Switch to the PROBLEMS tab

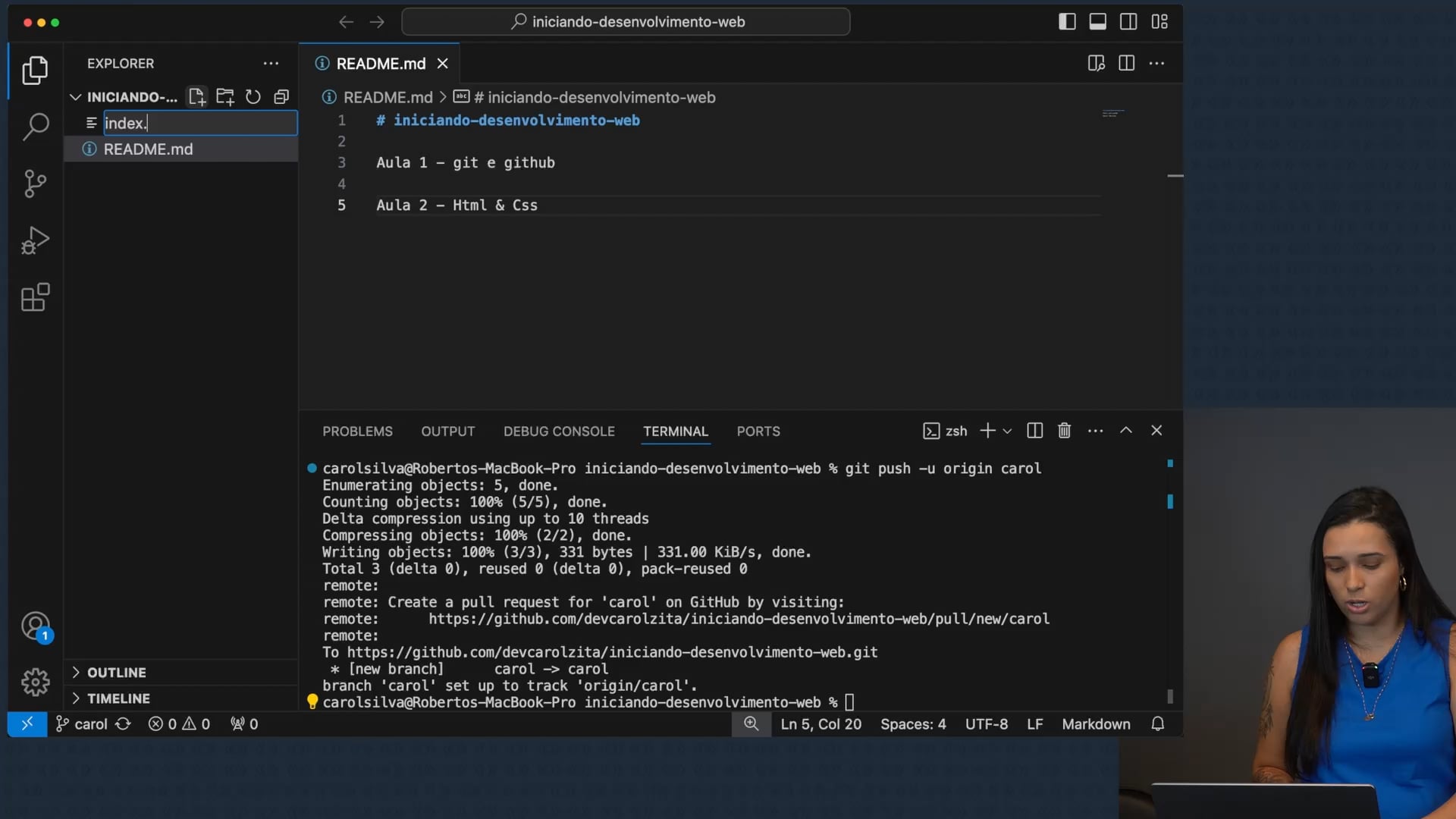click(x=357, y=431)
